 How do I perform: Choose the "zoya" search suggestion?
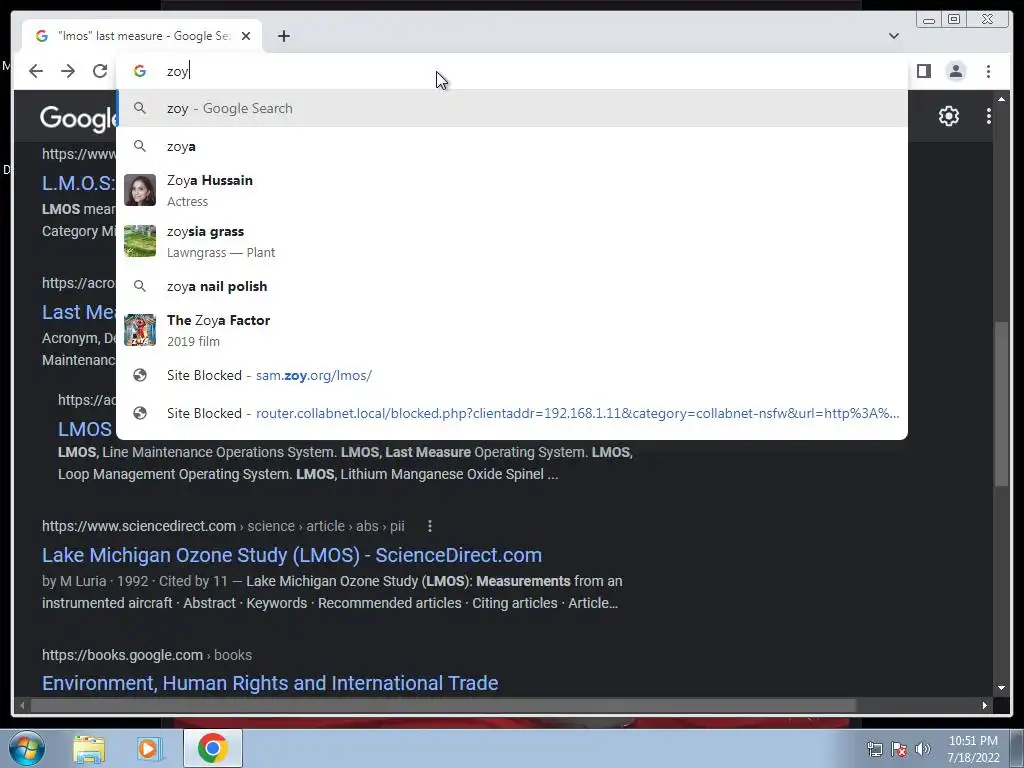(x=512, y=146)
